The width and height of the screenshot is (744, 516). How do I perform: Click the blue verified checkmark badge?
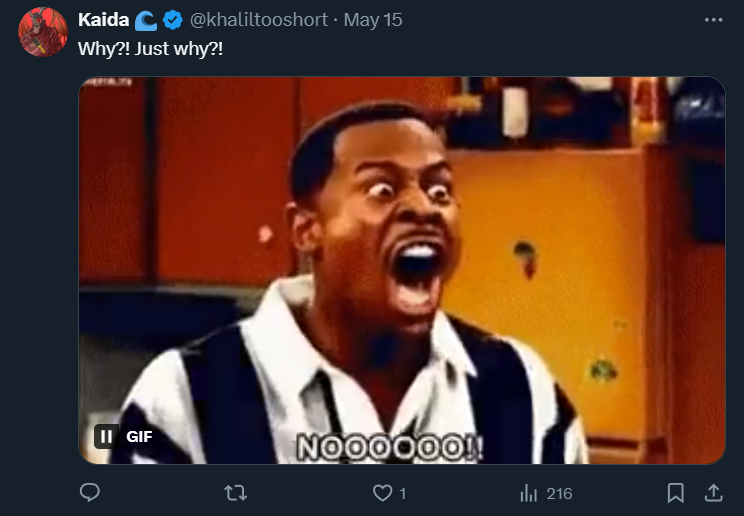173,20
